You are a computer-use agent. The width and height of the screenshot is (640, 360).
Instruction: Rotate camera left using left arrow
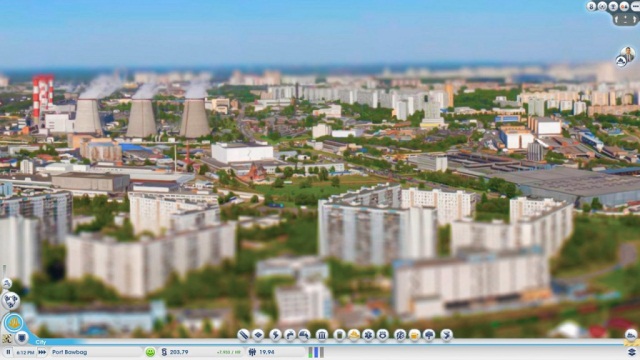(616, 19)
